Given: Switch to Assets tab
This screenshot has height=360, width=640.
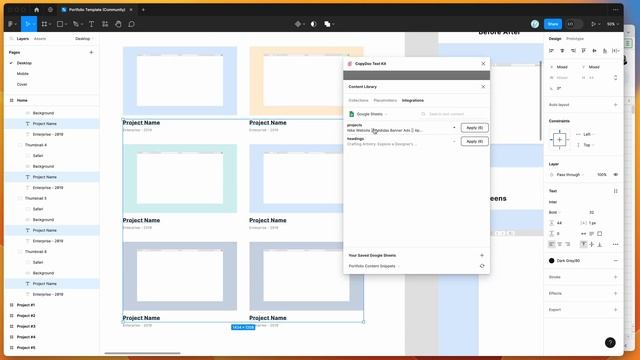Looking at the screenshot, I should click(x=40, y=39).
